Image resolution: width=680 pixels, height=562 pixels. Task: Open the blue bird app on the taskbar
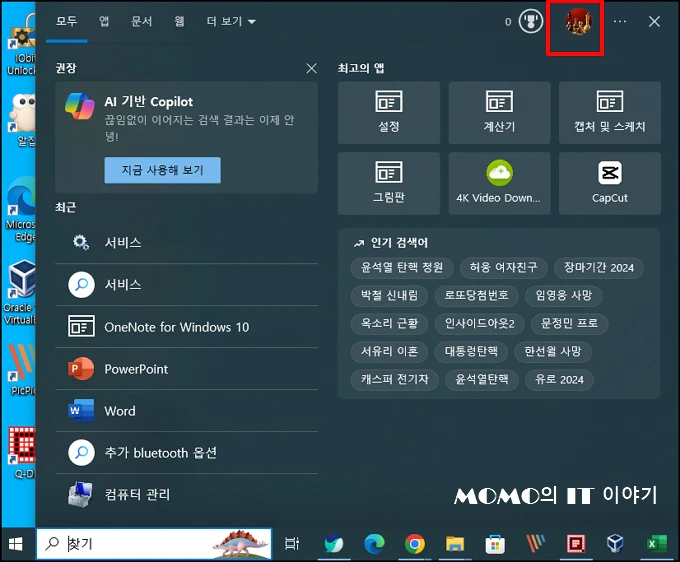click(x=334, y=544)
